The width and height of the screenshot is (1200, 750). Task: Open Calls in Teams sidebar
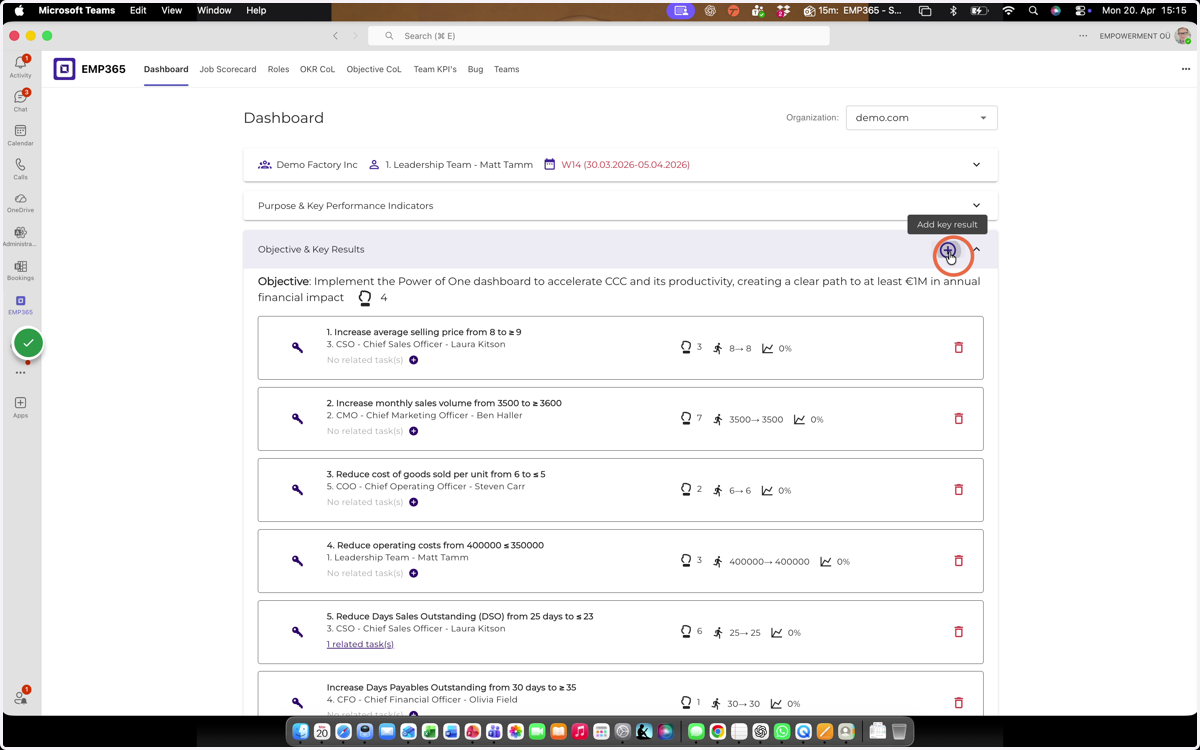click(x=20, y=168)
